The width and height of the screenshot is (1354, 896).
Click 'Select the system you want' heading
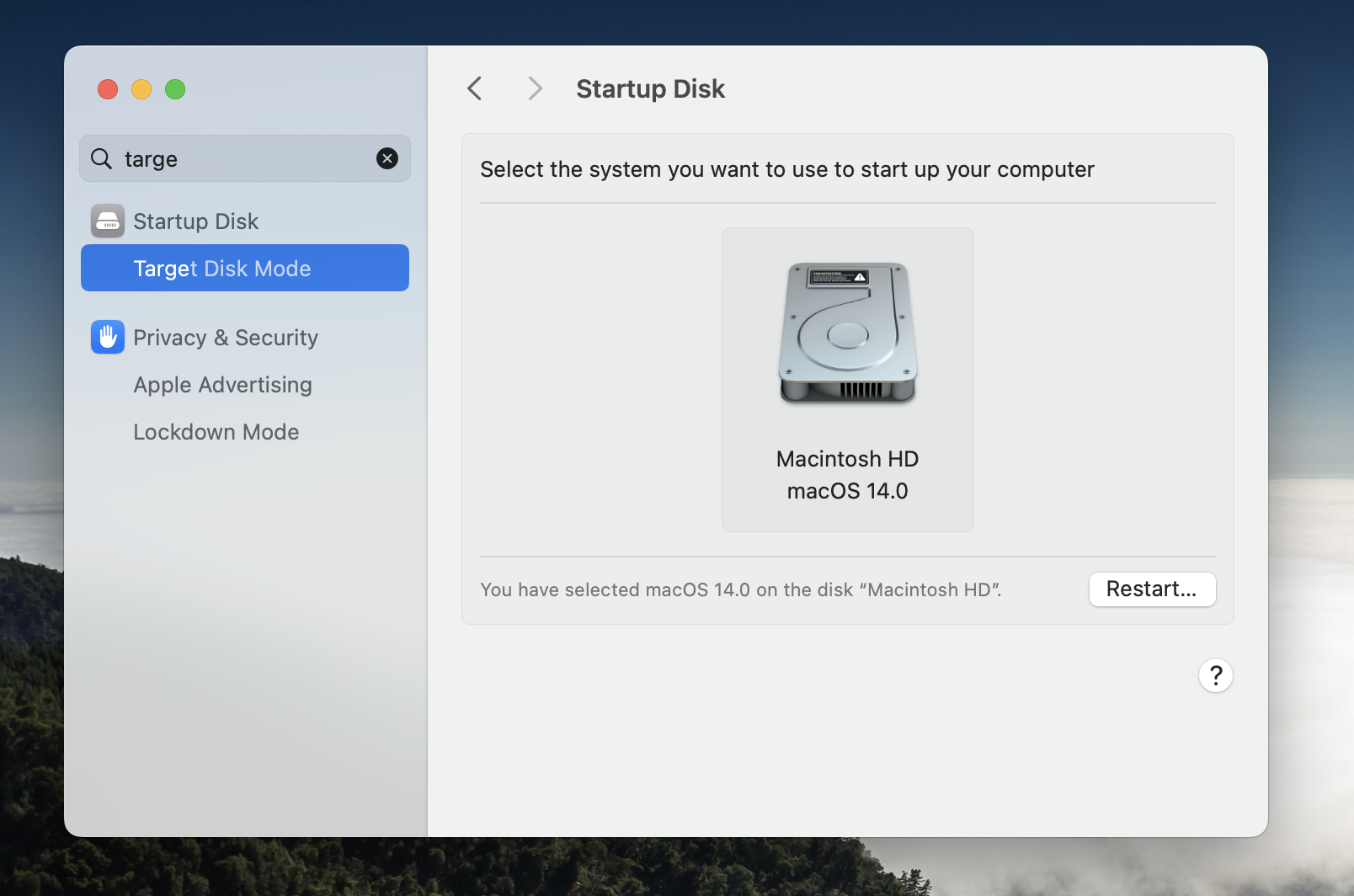point(786,169)
